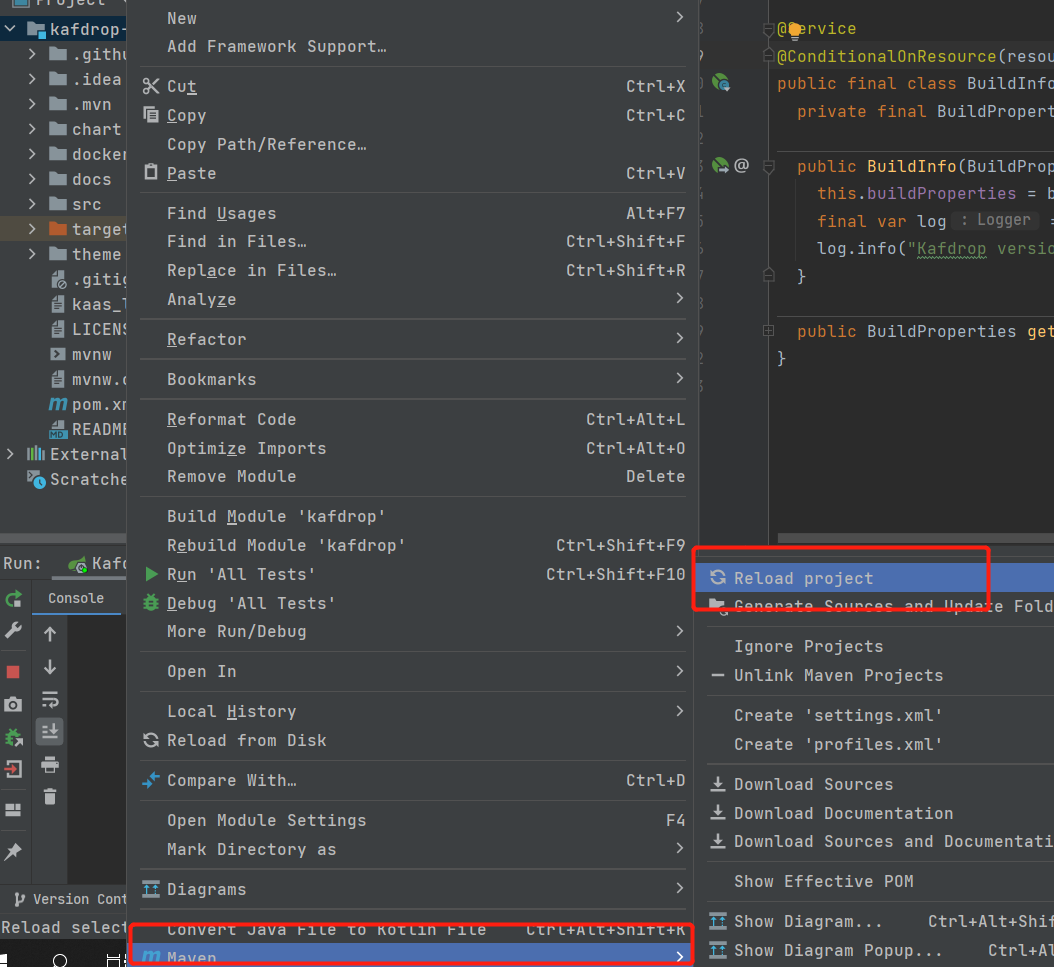1054x967 pixels.
Task: Open the New submenu
Action: tap(413, 18)
